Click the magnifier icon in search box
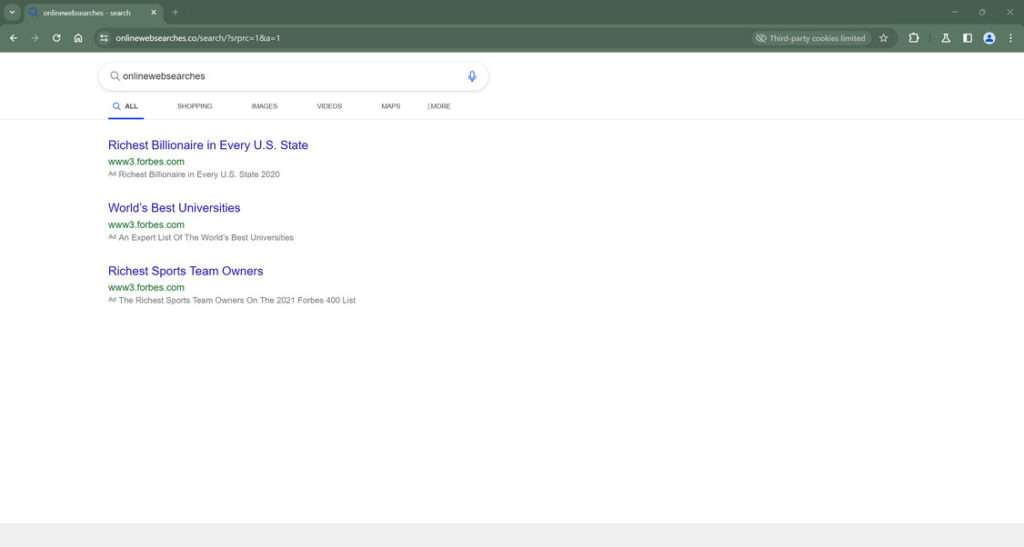 pyautogui.click(x=115, y=76)
